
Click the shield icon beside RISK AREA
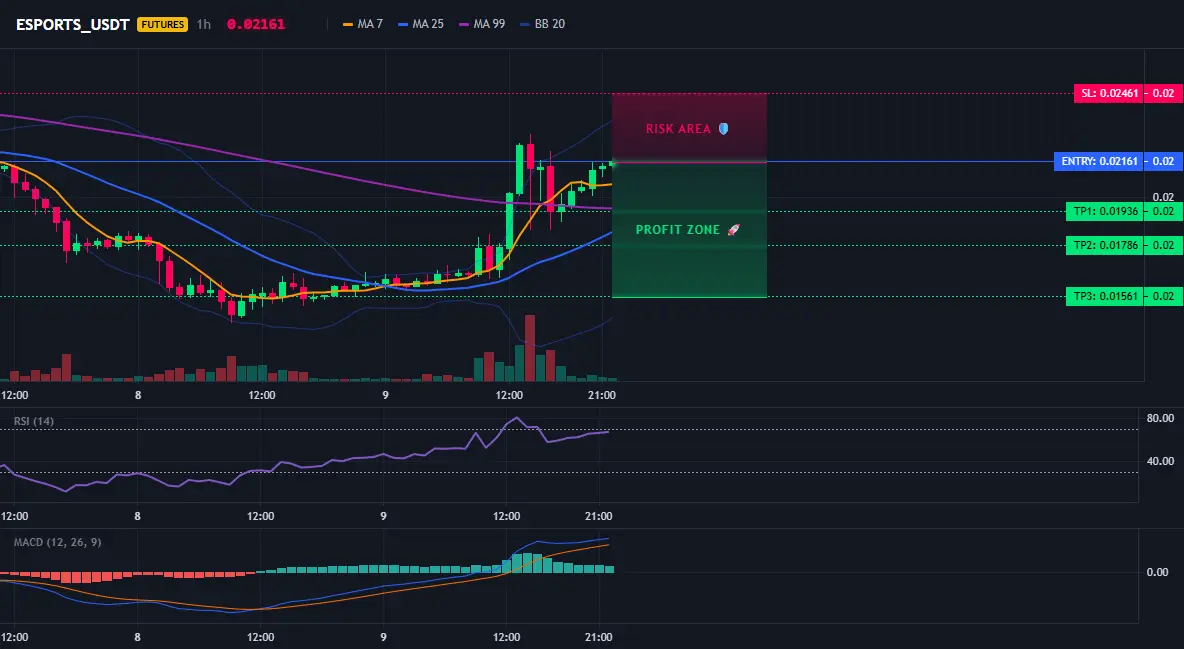pyautogui.click(x=723, y=128)
